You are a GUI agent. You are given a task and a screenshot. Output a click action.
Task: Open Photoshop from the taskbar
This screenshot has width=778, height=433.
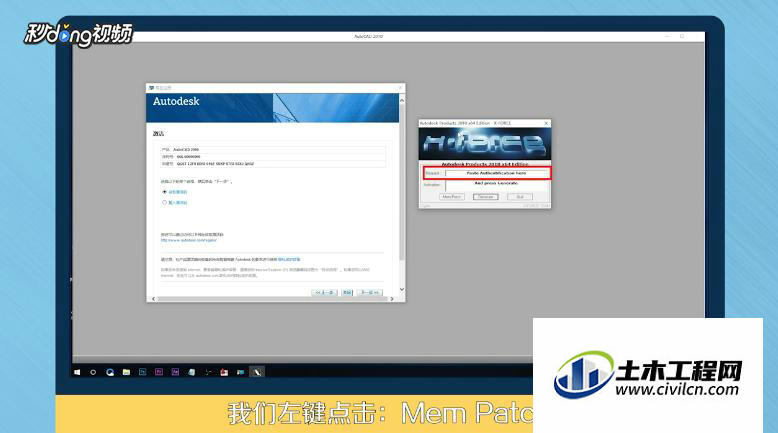[142, 372]
